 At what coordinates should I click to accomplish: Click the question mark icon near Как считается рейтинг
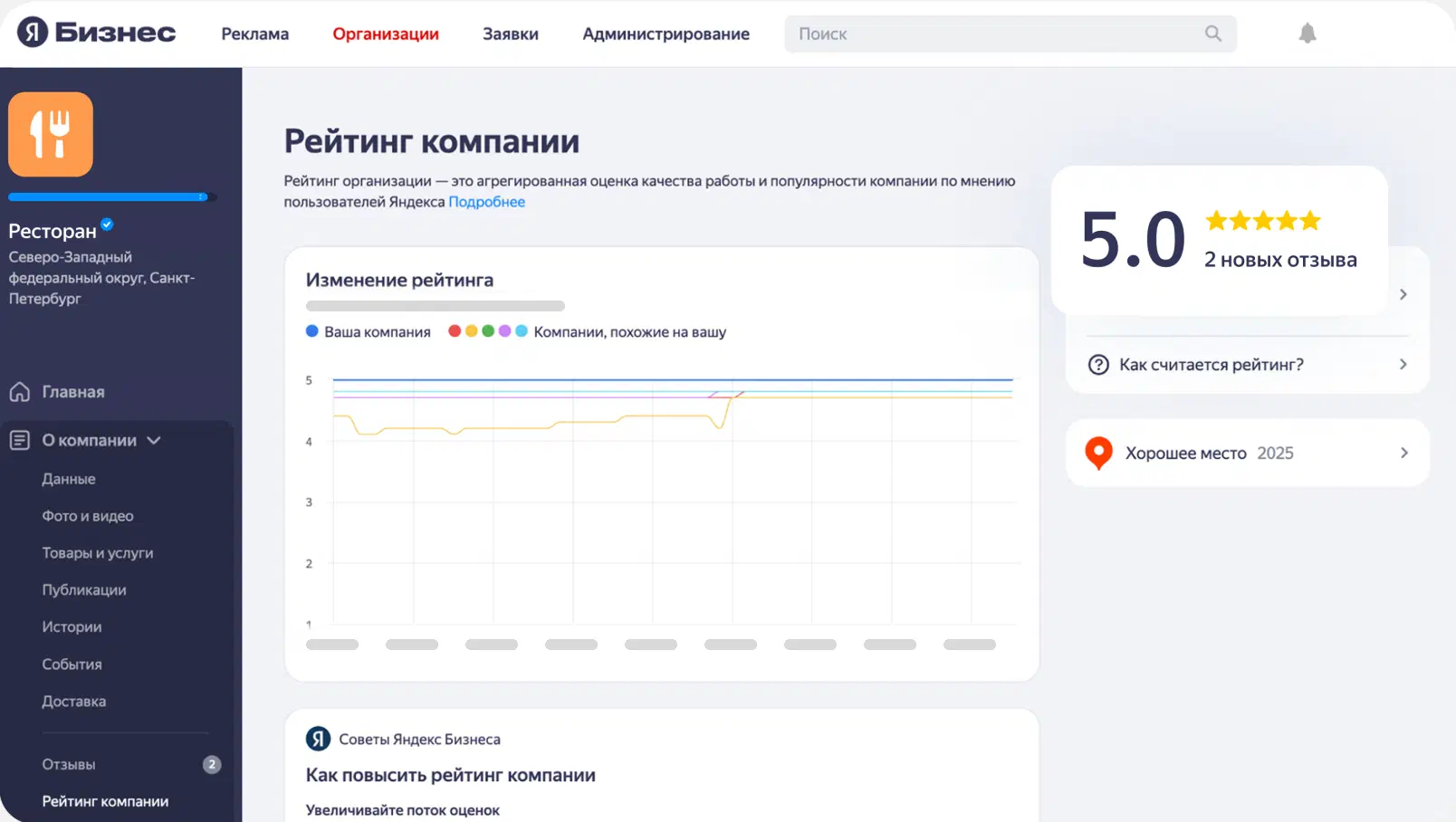tap(1098, 365)
